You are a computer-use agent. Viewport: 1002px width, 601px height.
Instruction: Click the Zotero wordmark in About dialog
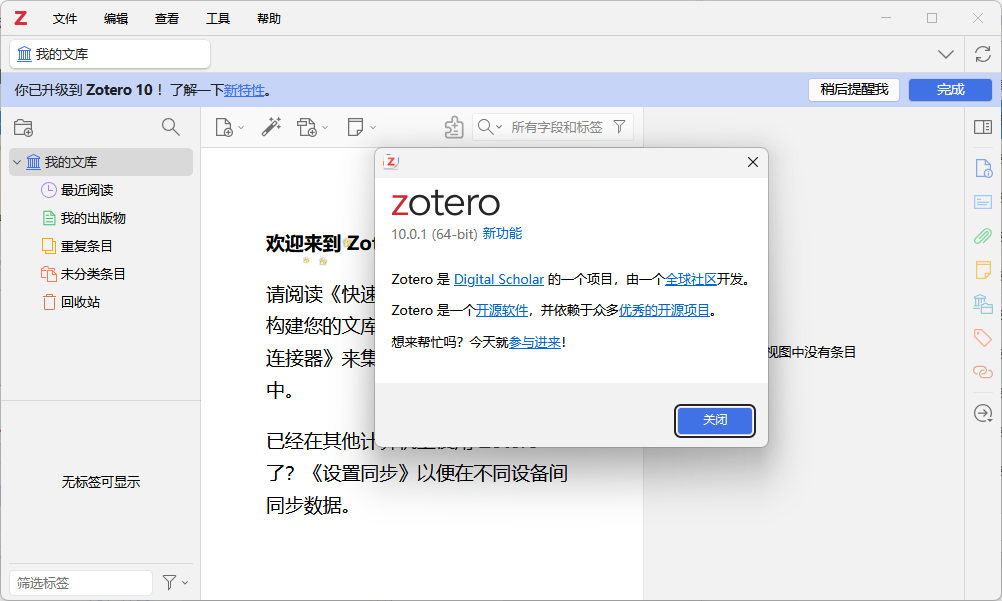(445, 204)
